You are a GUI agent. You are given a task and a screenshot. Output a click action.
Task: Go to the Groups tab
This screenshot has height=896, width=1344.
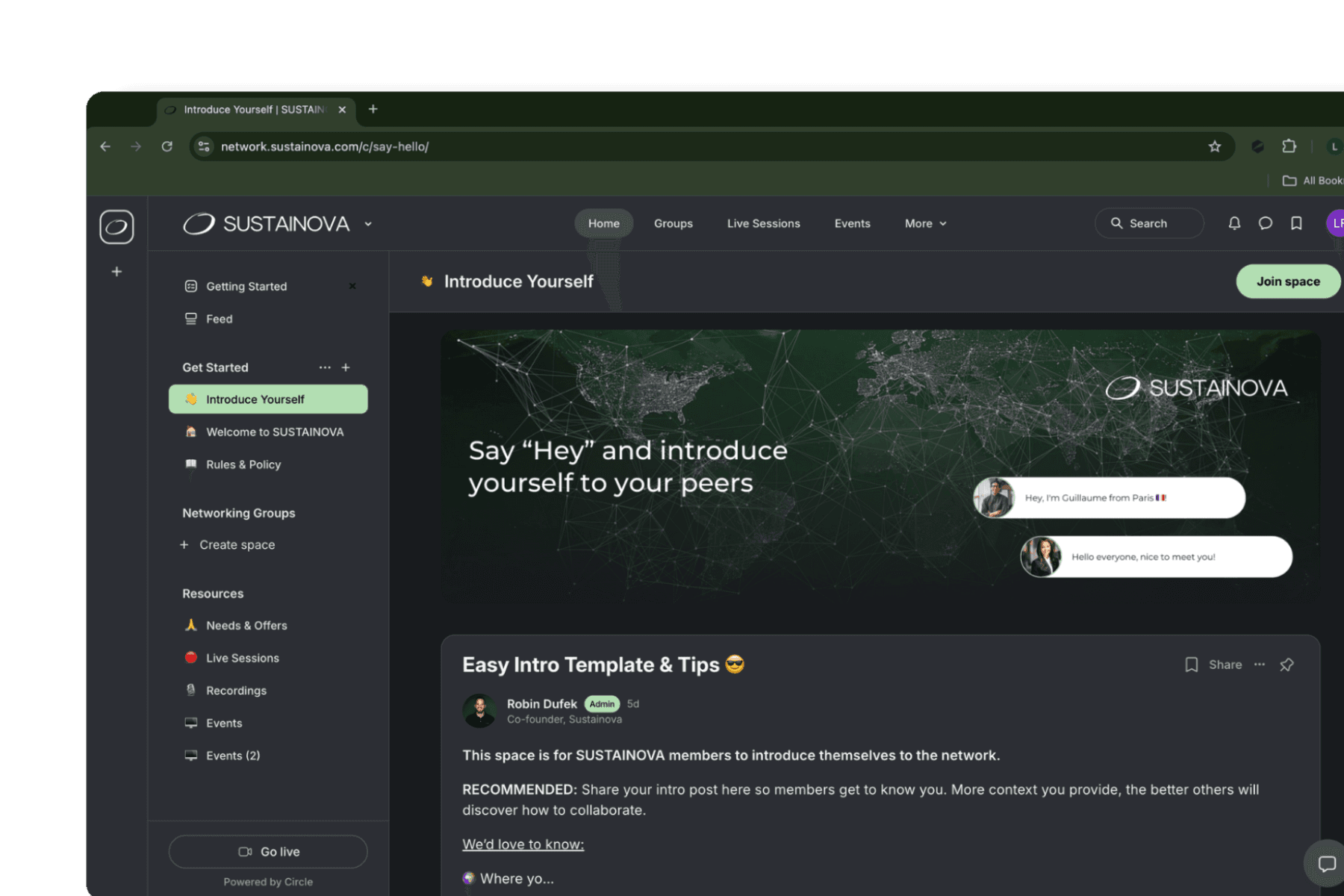(673, 223)
